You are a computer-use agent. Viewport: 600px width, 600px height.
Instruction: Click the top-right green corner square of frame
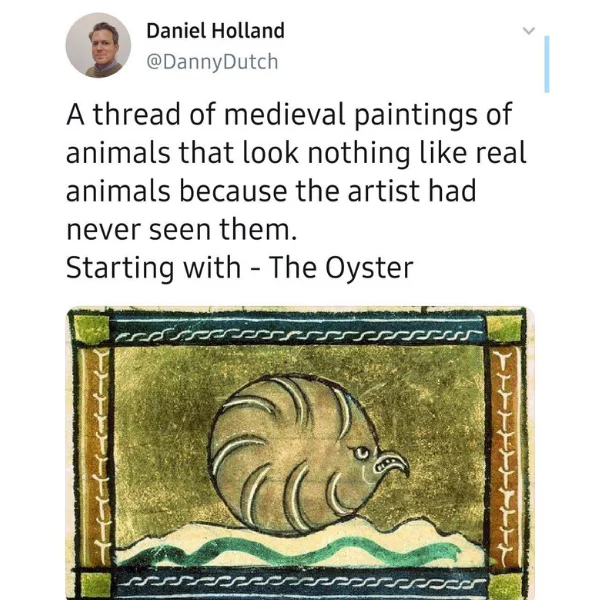(504, 328)
